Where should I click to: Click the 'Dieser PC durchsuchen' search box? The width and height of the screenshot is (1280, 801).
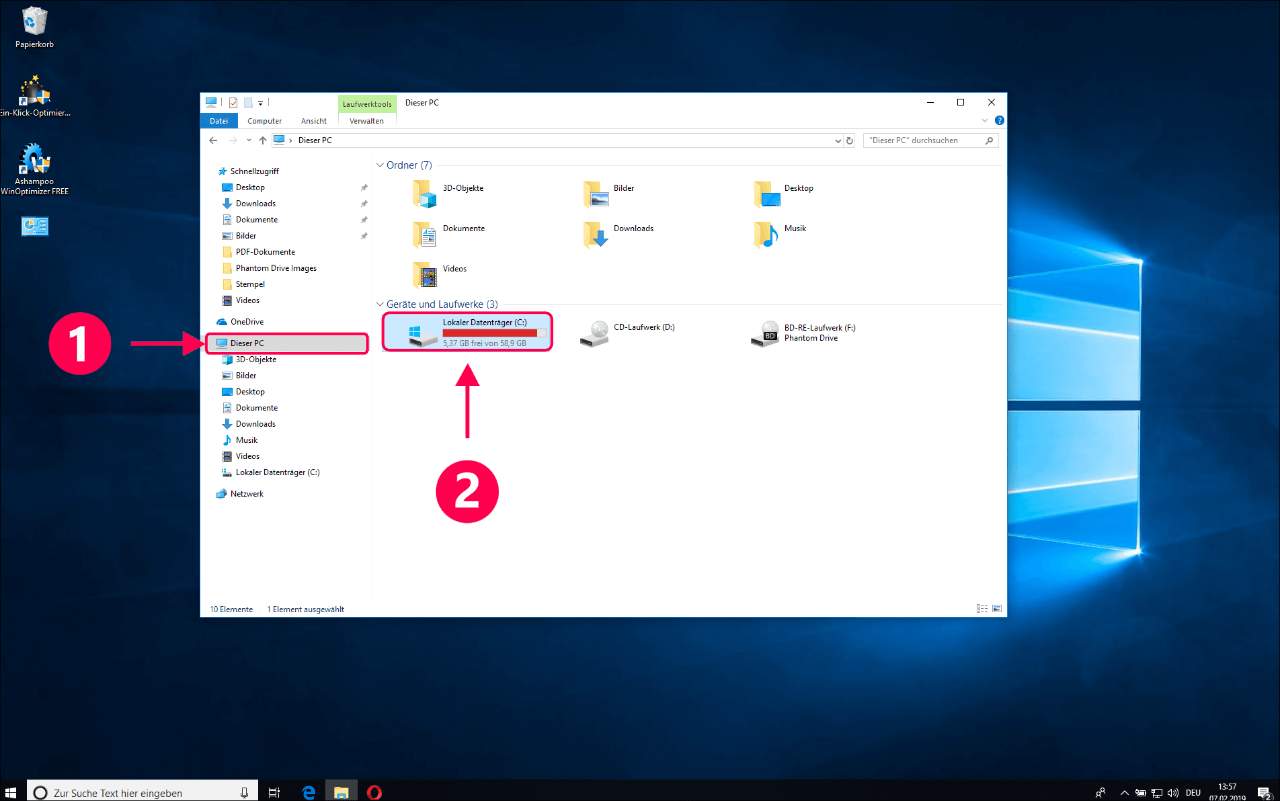(x=930, y=140)
